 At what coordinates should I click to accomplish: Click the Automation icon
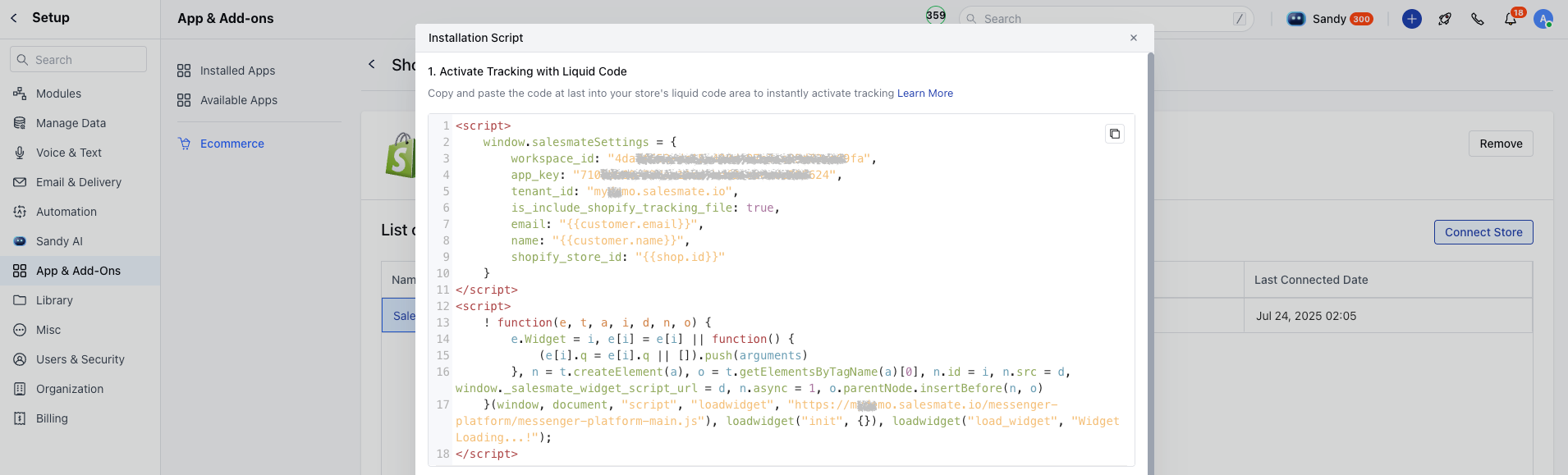20,212
